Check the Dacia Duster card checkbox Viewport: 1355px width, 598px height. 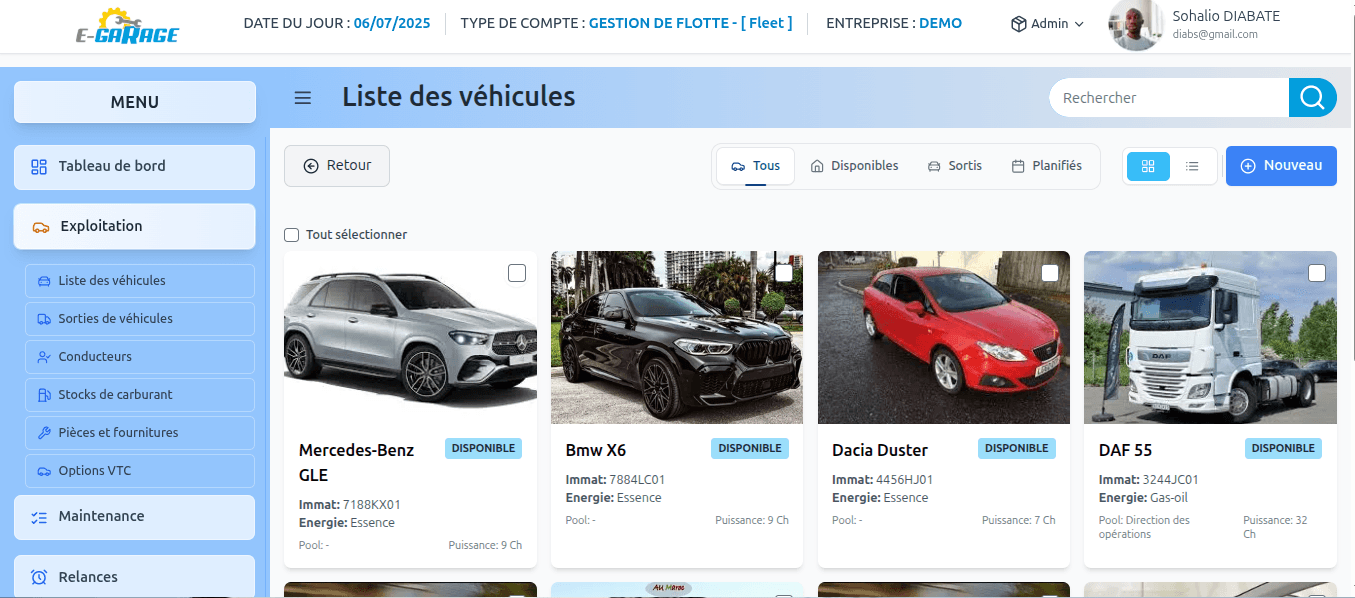click(x=1050, y=273)
